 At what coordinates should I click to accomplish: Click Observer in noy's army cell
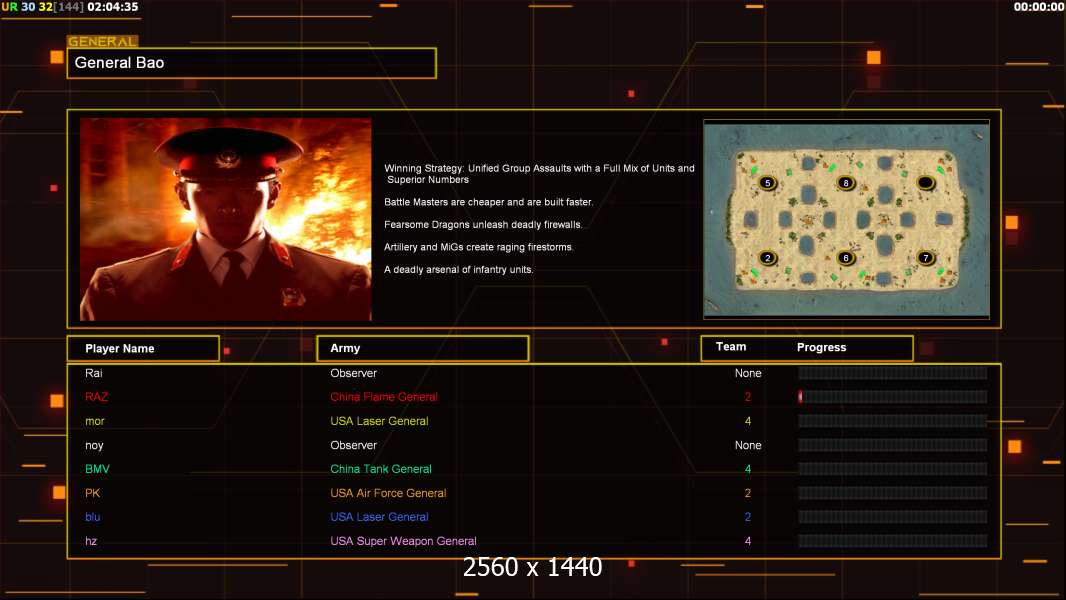point(354,445)
